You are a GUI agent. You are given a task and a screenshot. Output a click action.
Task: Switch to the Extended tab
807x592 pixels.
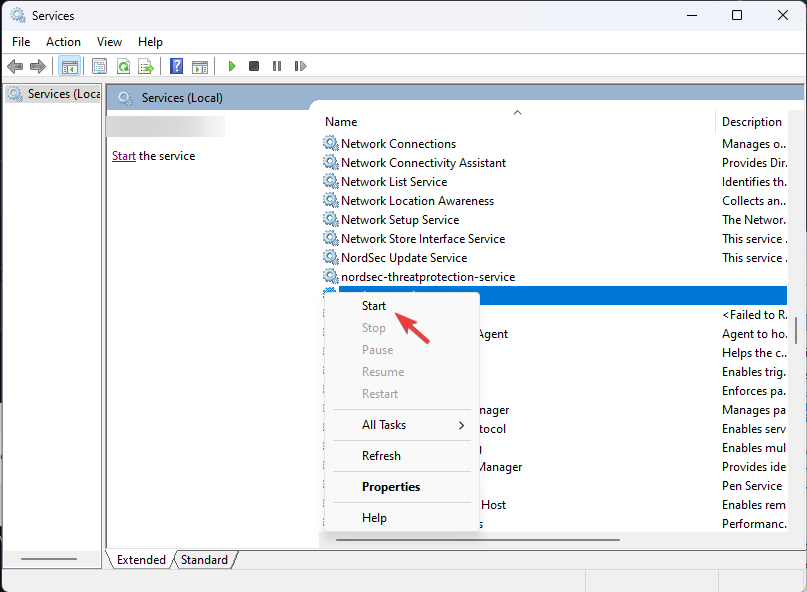pos(141,560)
